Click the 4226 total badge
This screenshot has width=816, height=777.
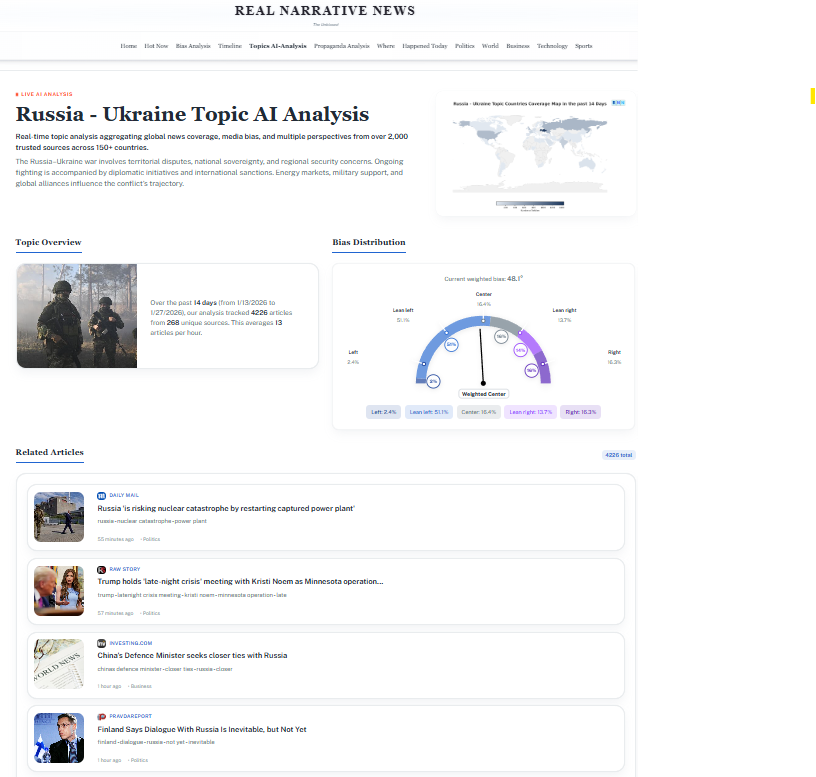[x=618, y=455]
